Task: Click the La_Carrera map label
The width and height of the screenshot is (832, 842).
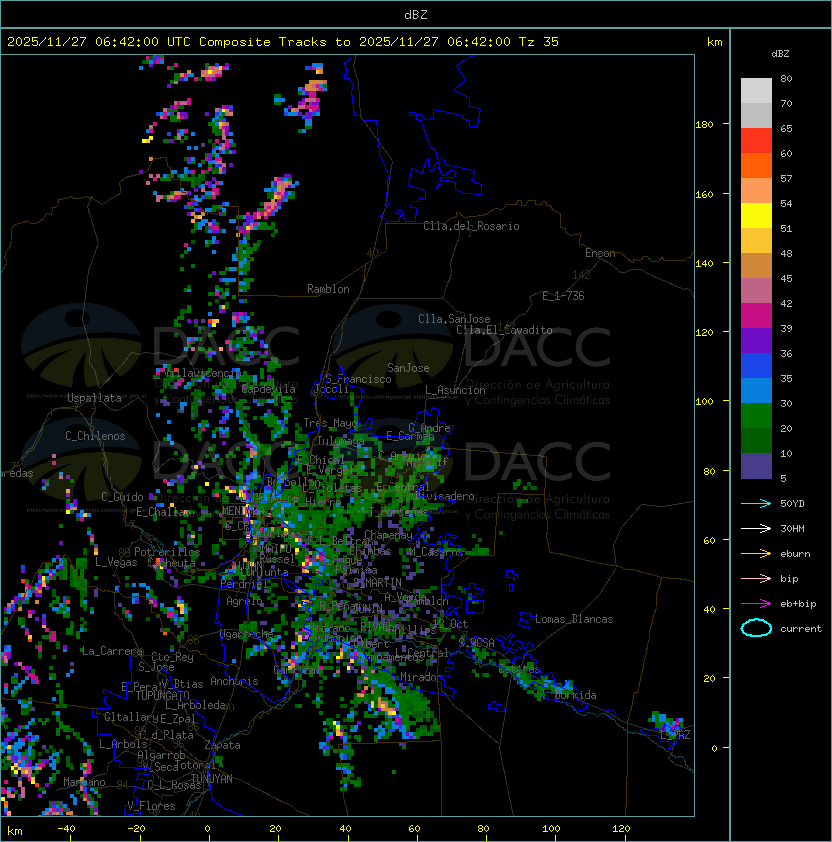Action: (112, 651)
